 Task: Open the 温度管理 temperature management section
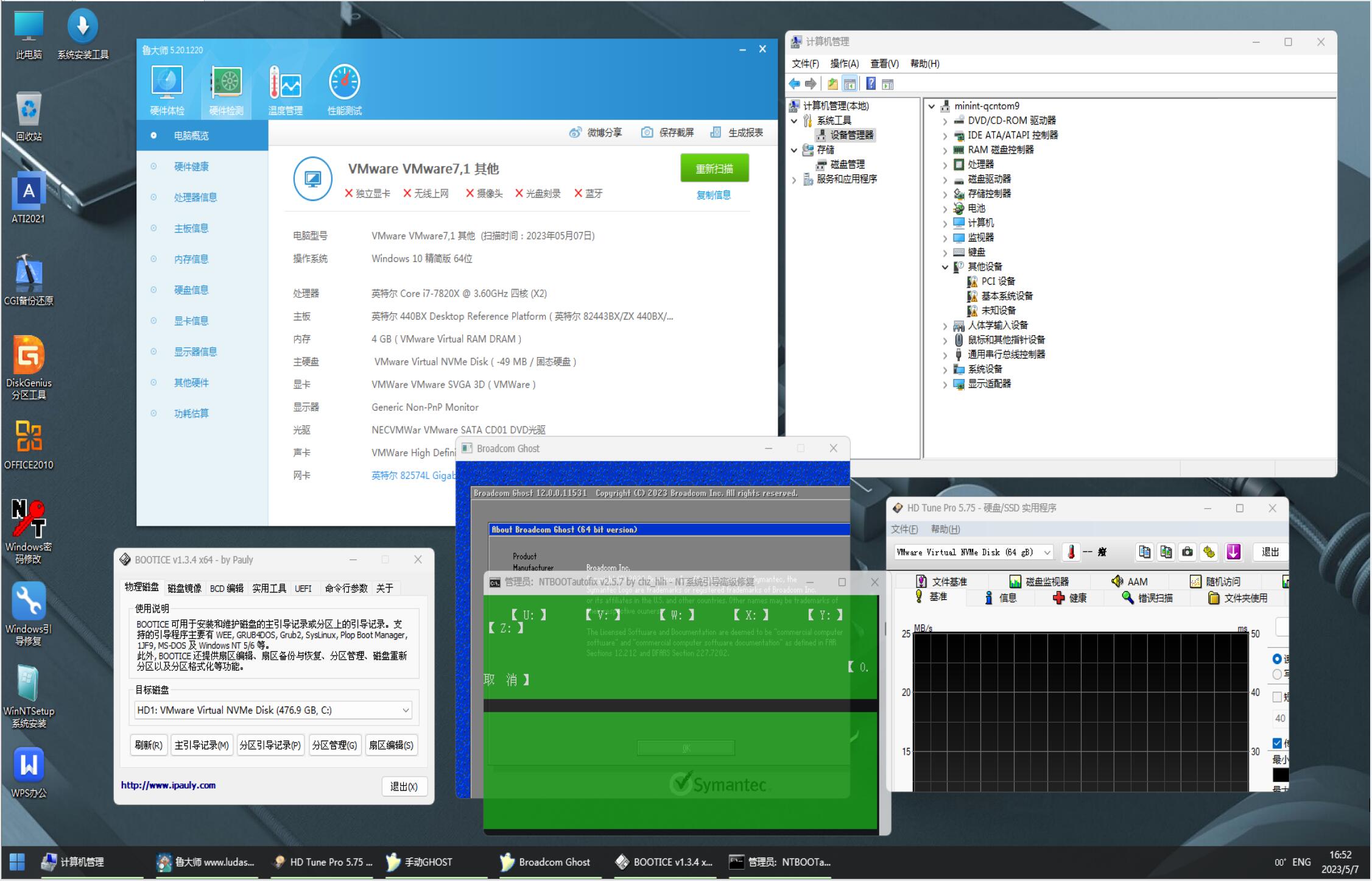(285, 90)
